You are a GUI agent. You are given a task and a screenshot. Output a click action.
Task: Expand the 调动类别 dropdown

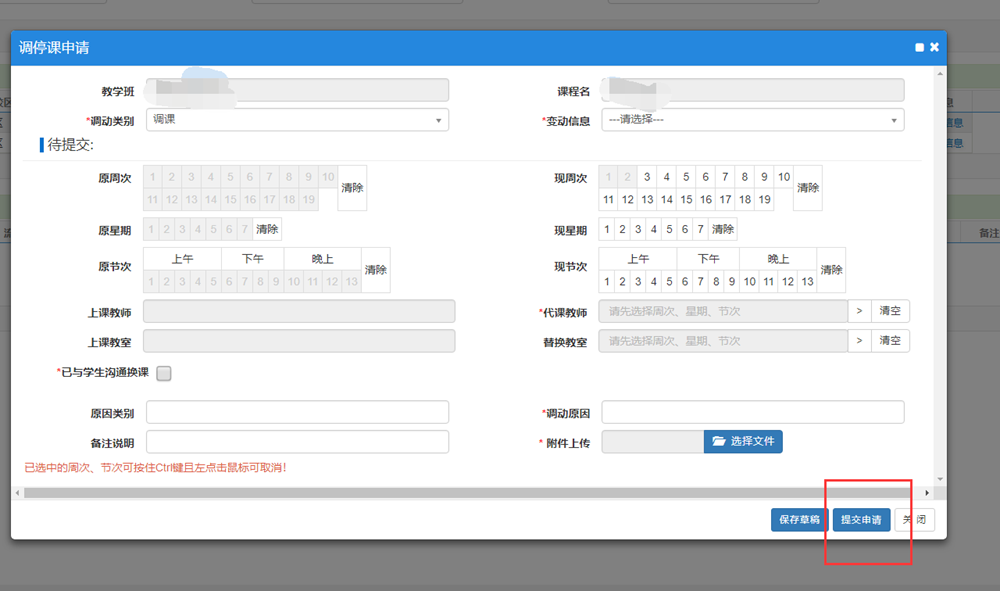click(297, 120)
